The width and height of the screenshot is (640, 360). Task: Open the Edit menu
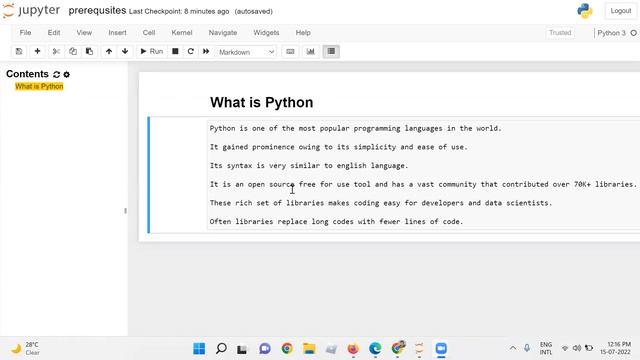(x=53, y=33)
